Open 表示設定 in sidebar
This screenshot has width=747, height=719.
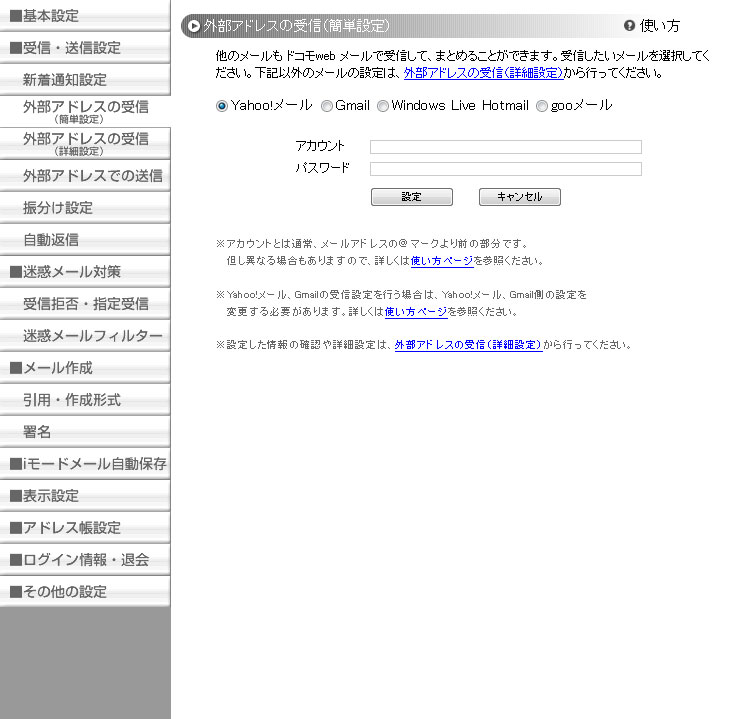point(85,496)
